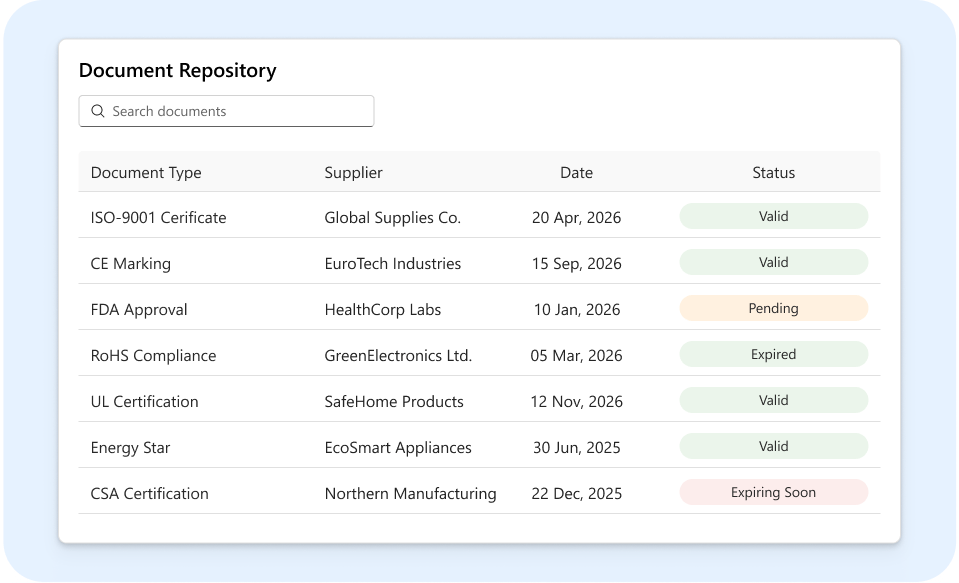Select the CE Marking document
Viewport: 959px width, 583px height.
point(130,263)
